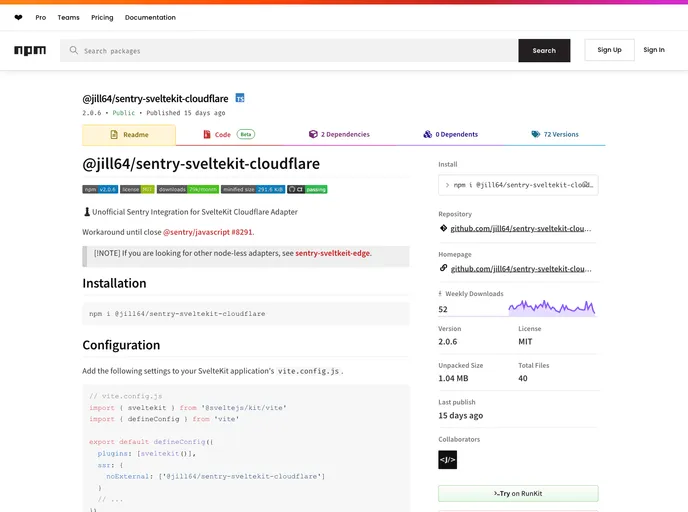Go to Pricing page
Screen dimensions: 688x512
click(x=102, y=18)
